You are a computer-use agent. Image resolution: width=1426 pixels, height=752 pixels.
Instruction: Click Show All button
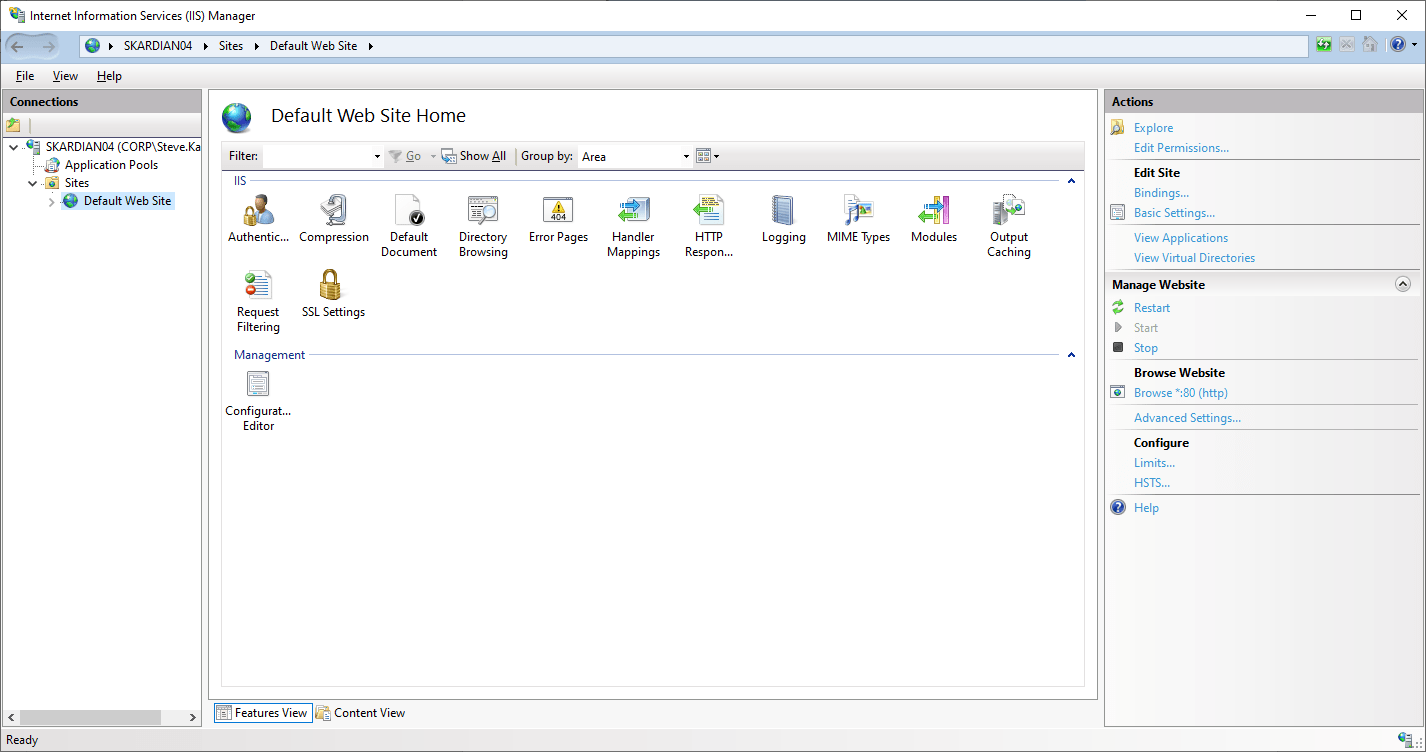coord(474,156)
